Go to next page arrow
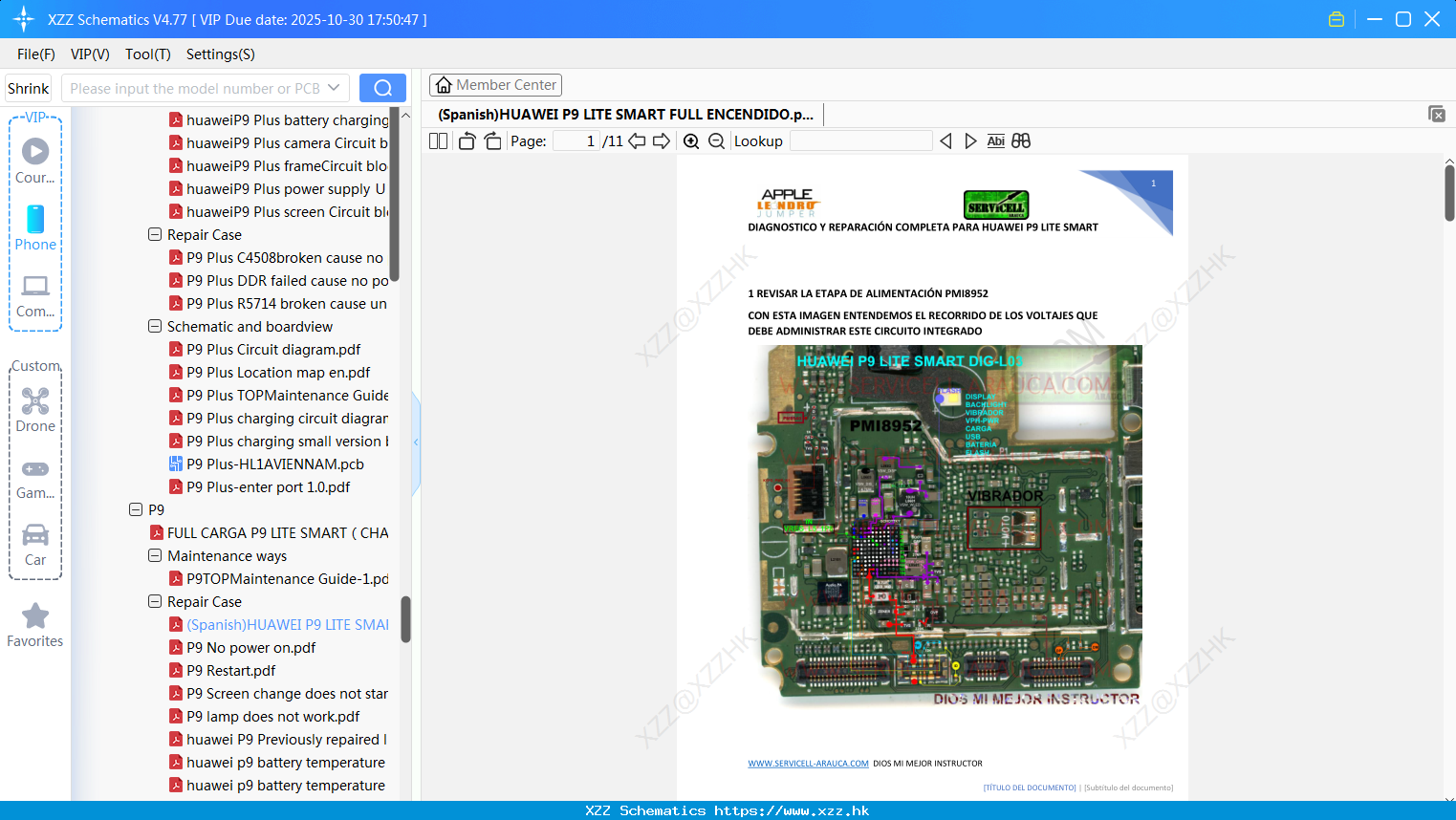This screenshot has height=820, width=1456. (662, 140)
